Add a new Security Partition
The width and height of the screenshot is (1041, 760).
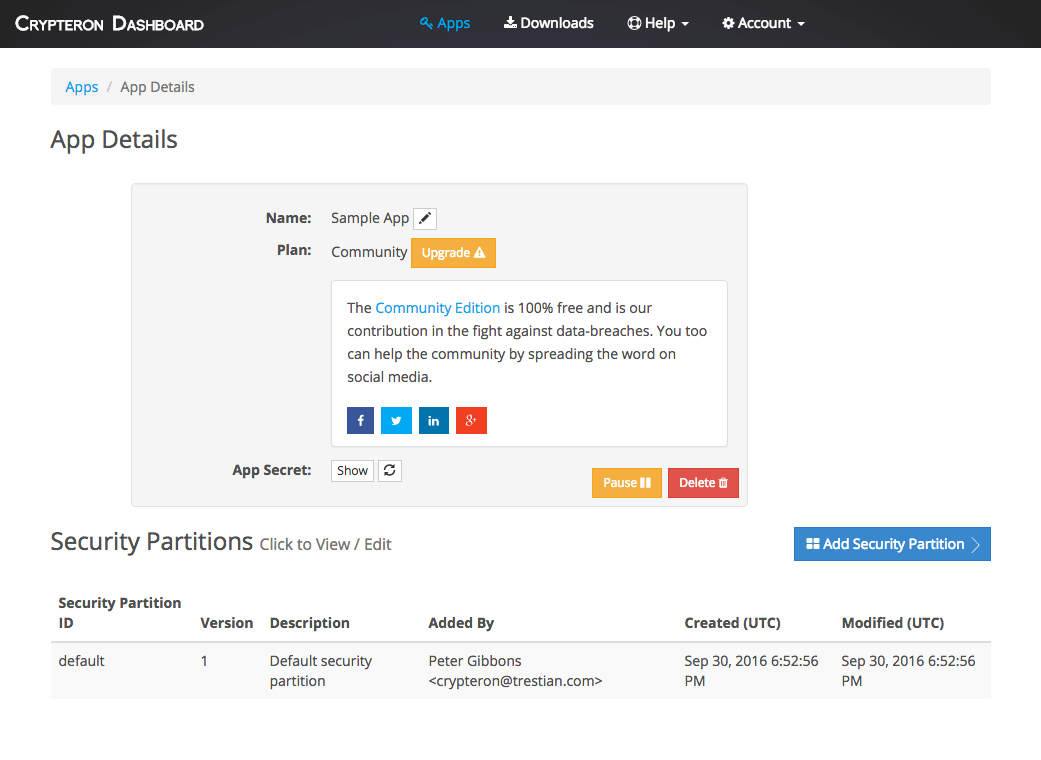[x=892, y=544]
